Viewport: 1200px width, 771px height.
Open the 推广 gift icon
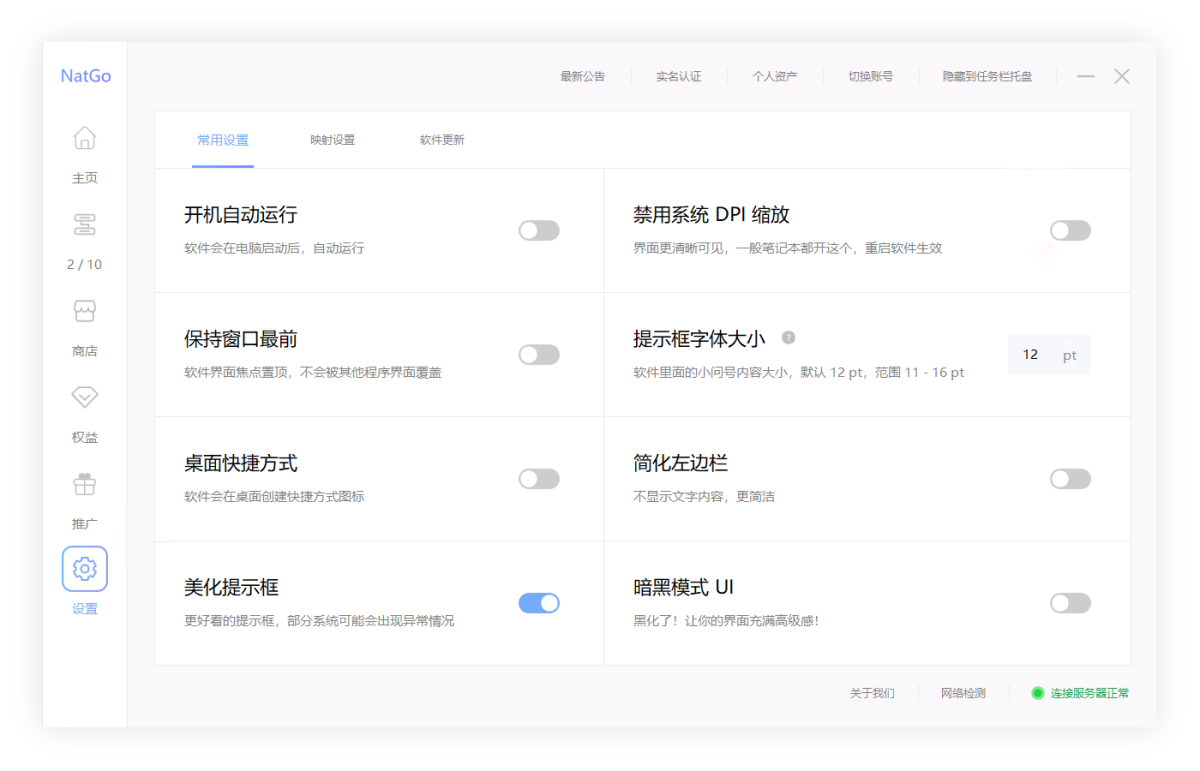[85, 484]
